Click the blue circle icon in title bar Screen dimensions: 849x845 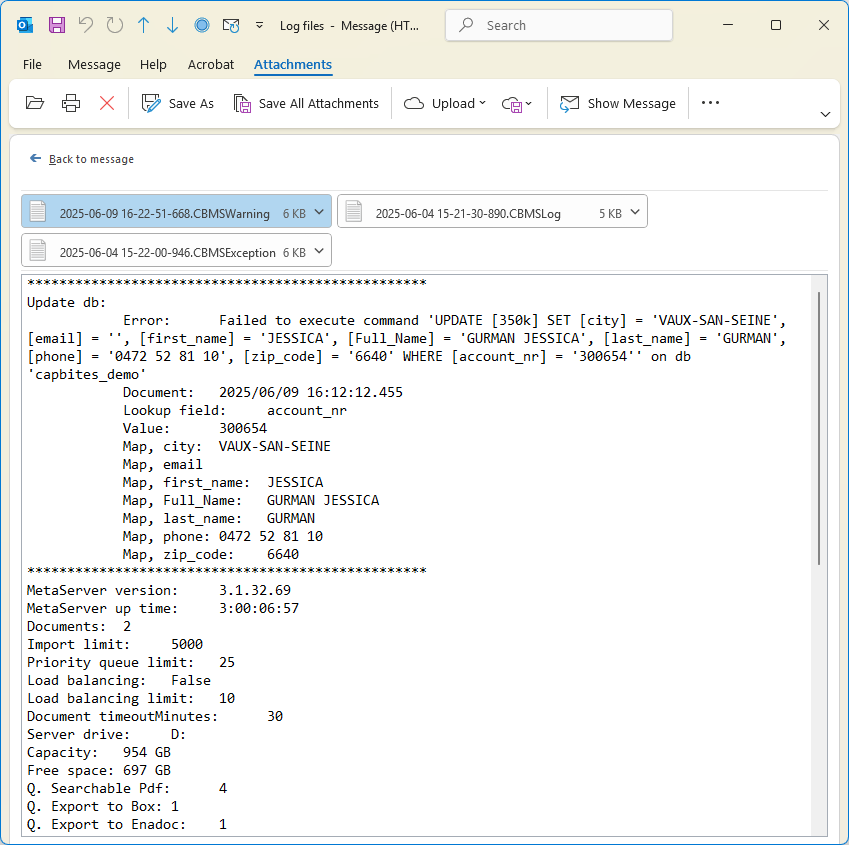[x=202, y=25]
